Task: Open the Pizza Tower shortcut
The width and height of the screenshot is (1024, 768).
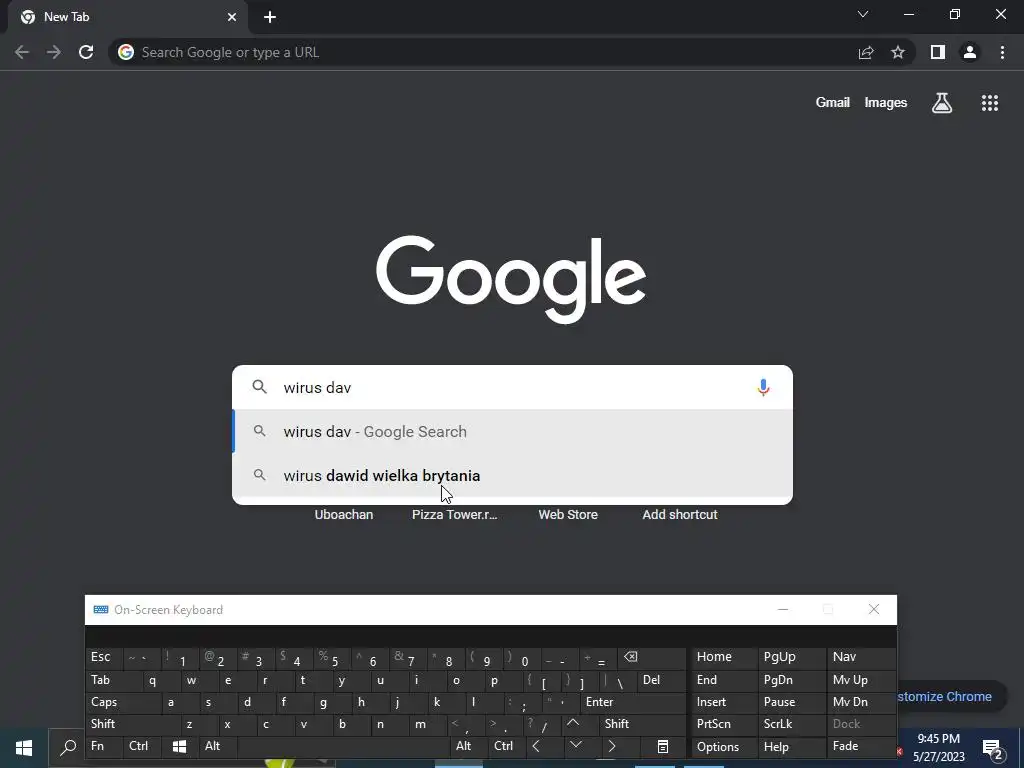Action: [x=455, y=515]
